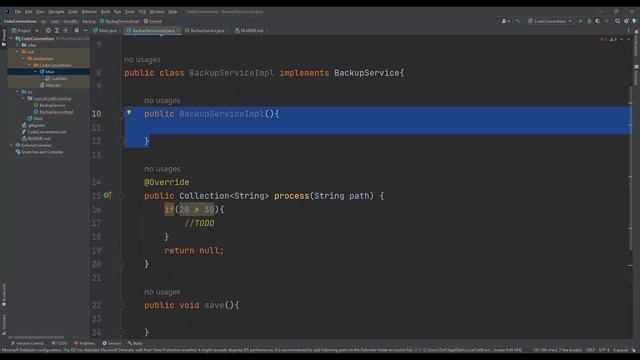Image resolution: width=640 pixels, height=360 pixels.
Task: Click the errors and warnings inspection indicator
Action: point(608,40)
